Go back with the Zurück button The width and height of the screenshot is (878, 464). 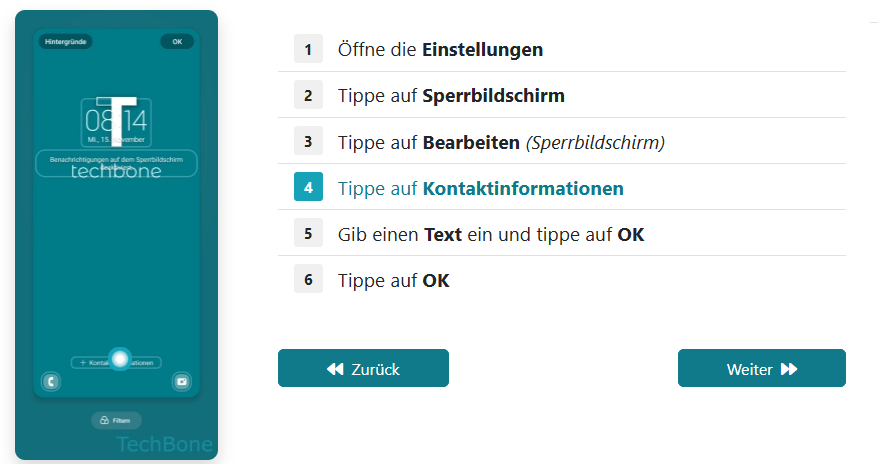(363, 368)
